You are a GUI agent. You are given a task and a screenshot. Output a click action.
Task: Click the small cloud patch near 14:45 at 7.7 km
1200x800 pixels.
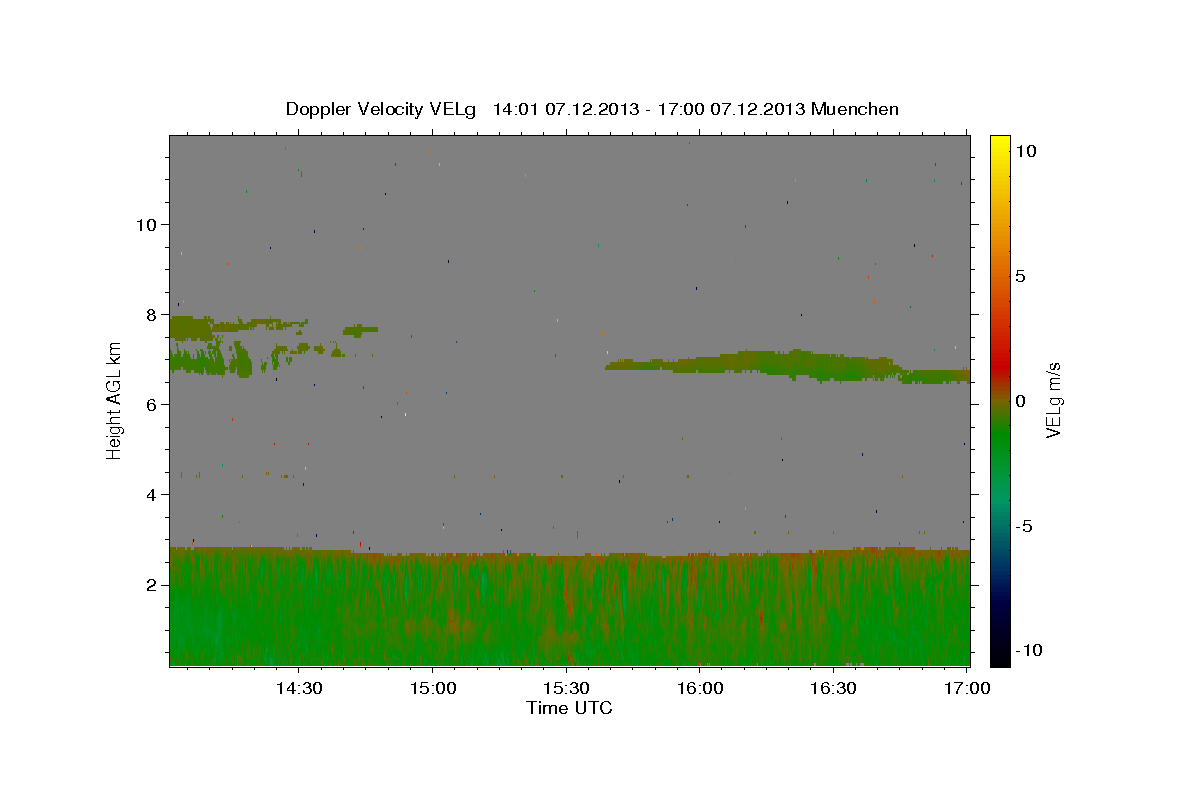pos(360,329)
